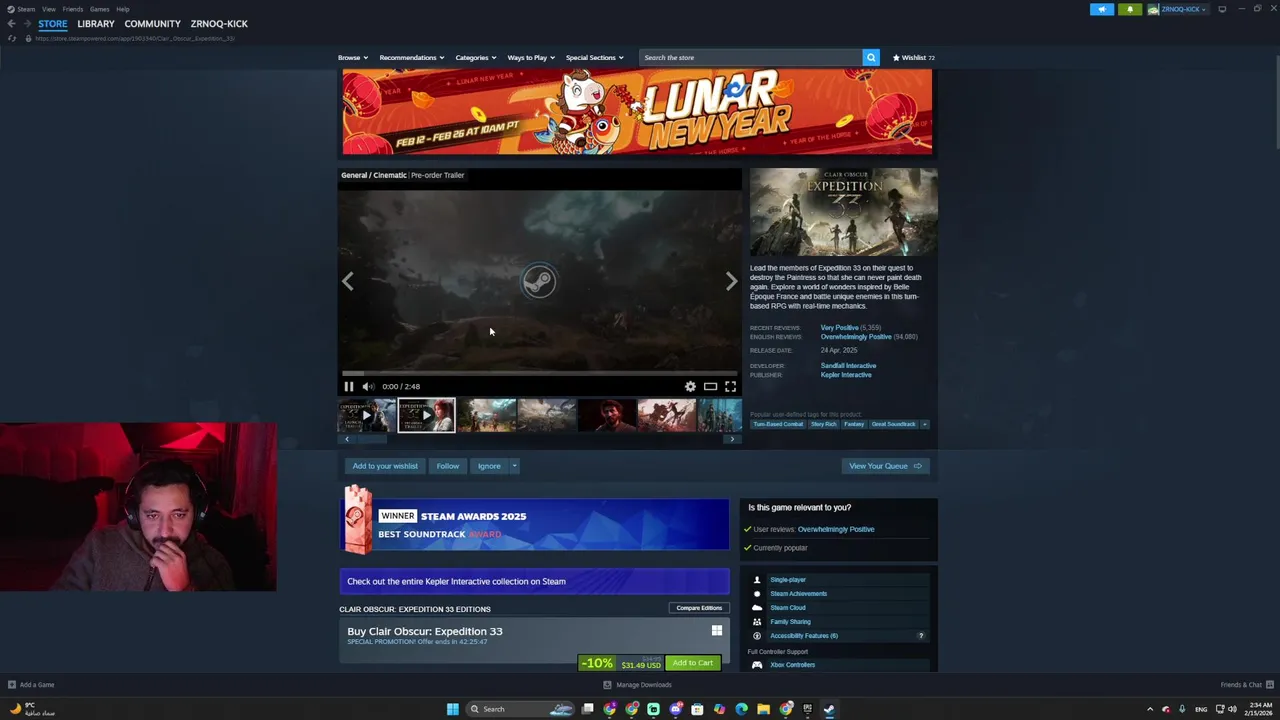Enter fullscreen for the trailer
The height and width of the screenshot is (720, 1280).
coord(730,386)
